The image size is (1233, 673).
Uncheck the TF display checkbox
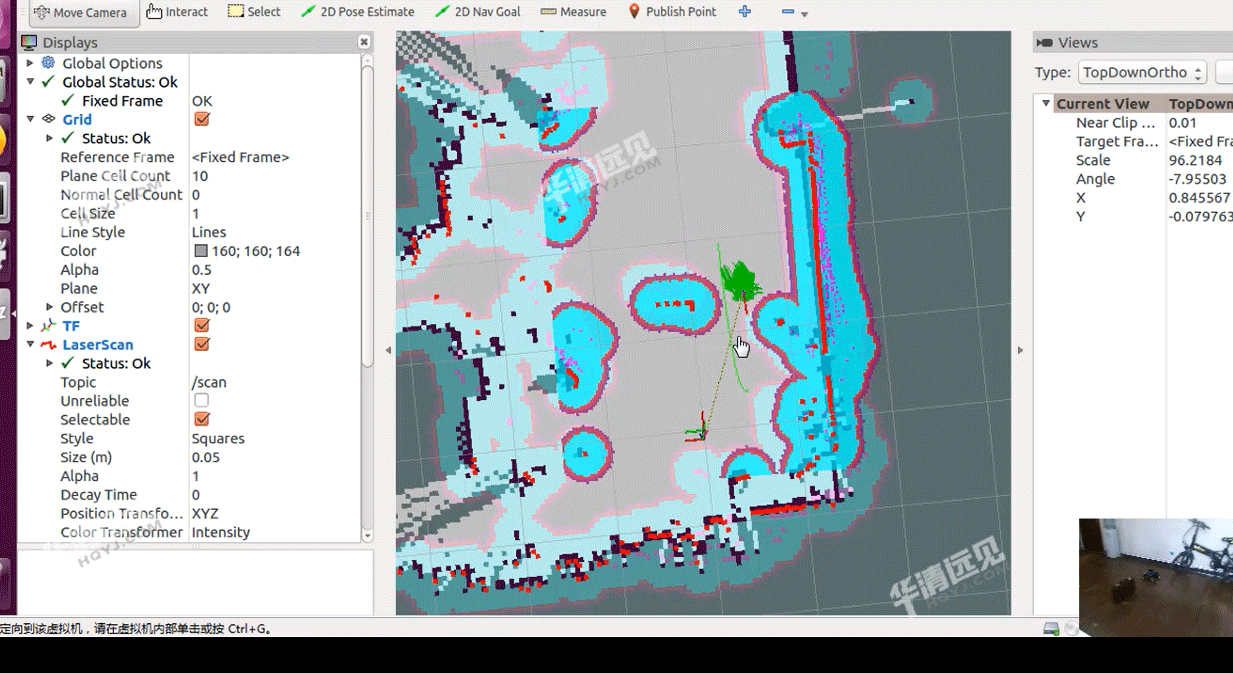202,326
